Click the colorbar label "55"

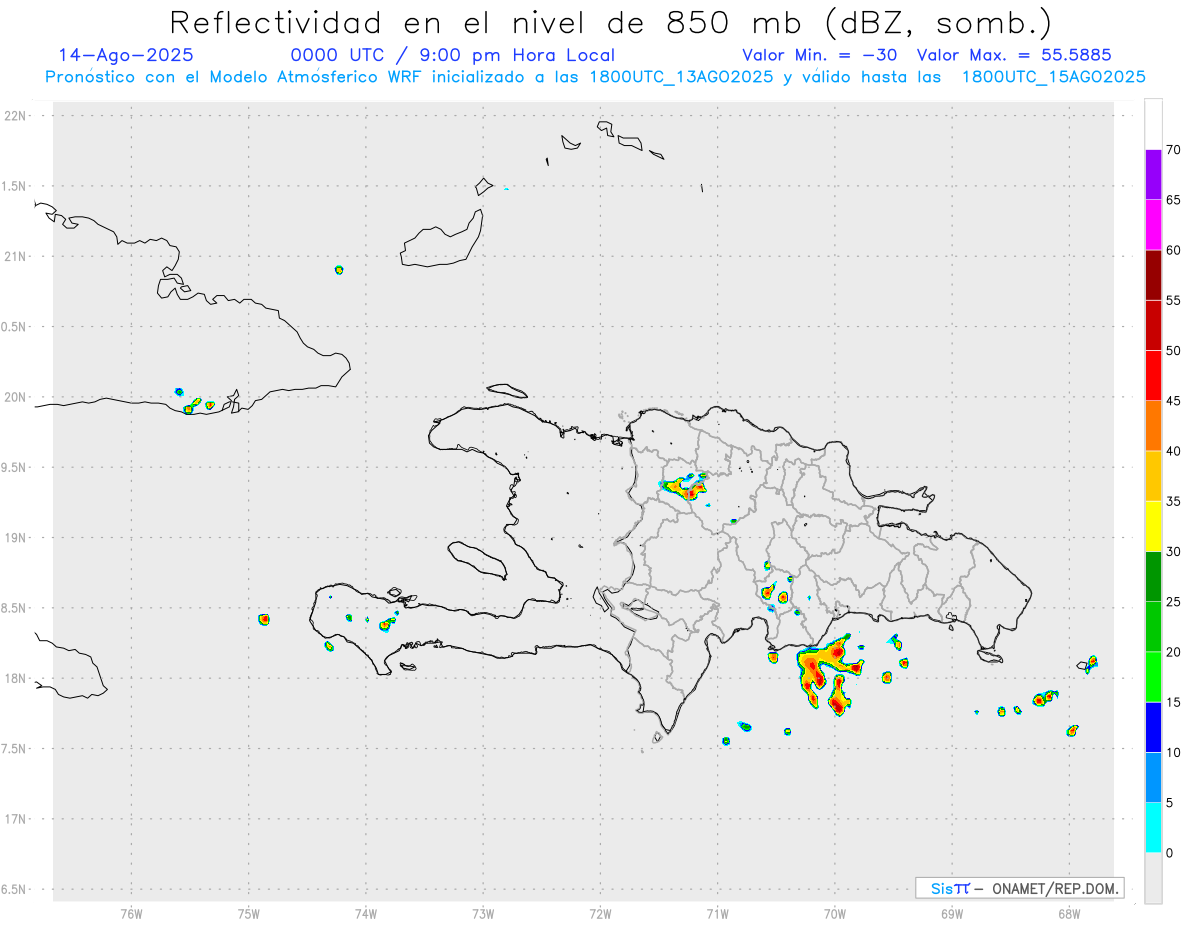[x=1173, y=300]
